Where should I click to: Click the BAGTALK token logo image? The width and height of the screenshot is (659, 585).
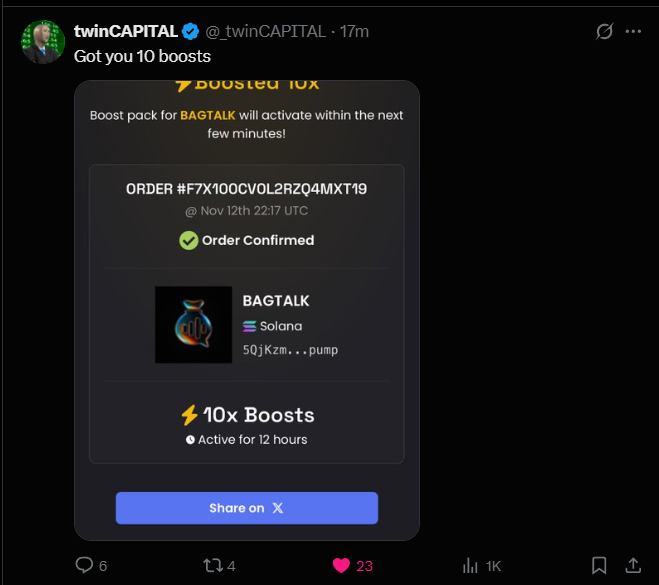click(x=194, y=325)
